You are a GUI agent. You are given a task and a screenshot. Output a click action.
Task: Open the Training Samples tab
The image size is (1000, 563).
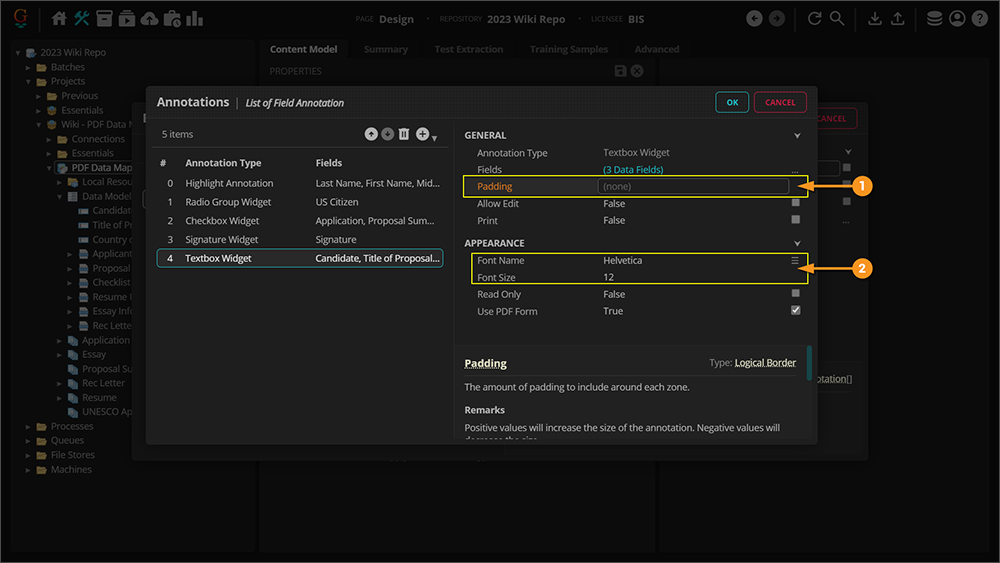click(568, 49)
